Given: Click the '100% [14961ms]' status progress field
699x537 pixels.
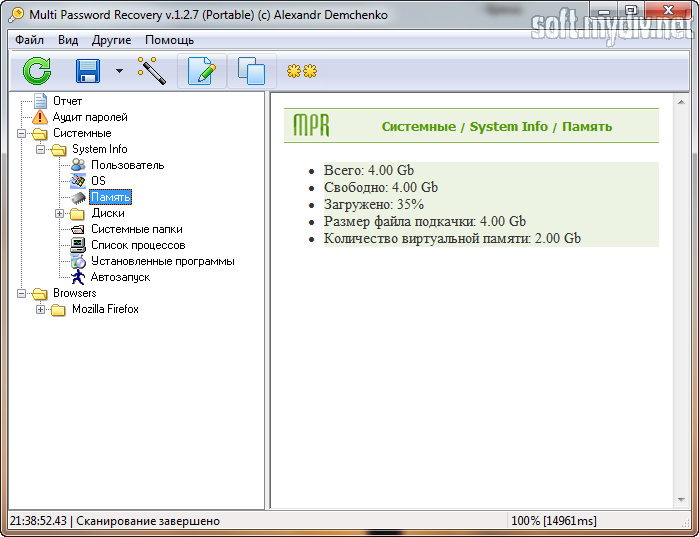Looking at the screenshot, I should click(554, 521).
